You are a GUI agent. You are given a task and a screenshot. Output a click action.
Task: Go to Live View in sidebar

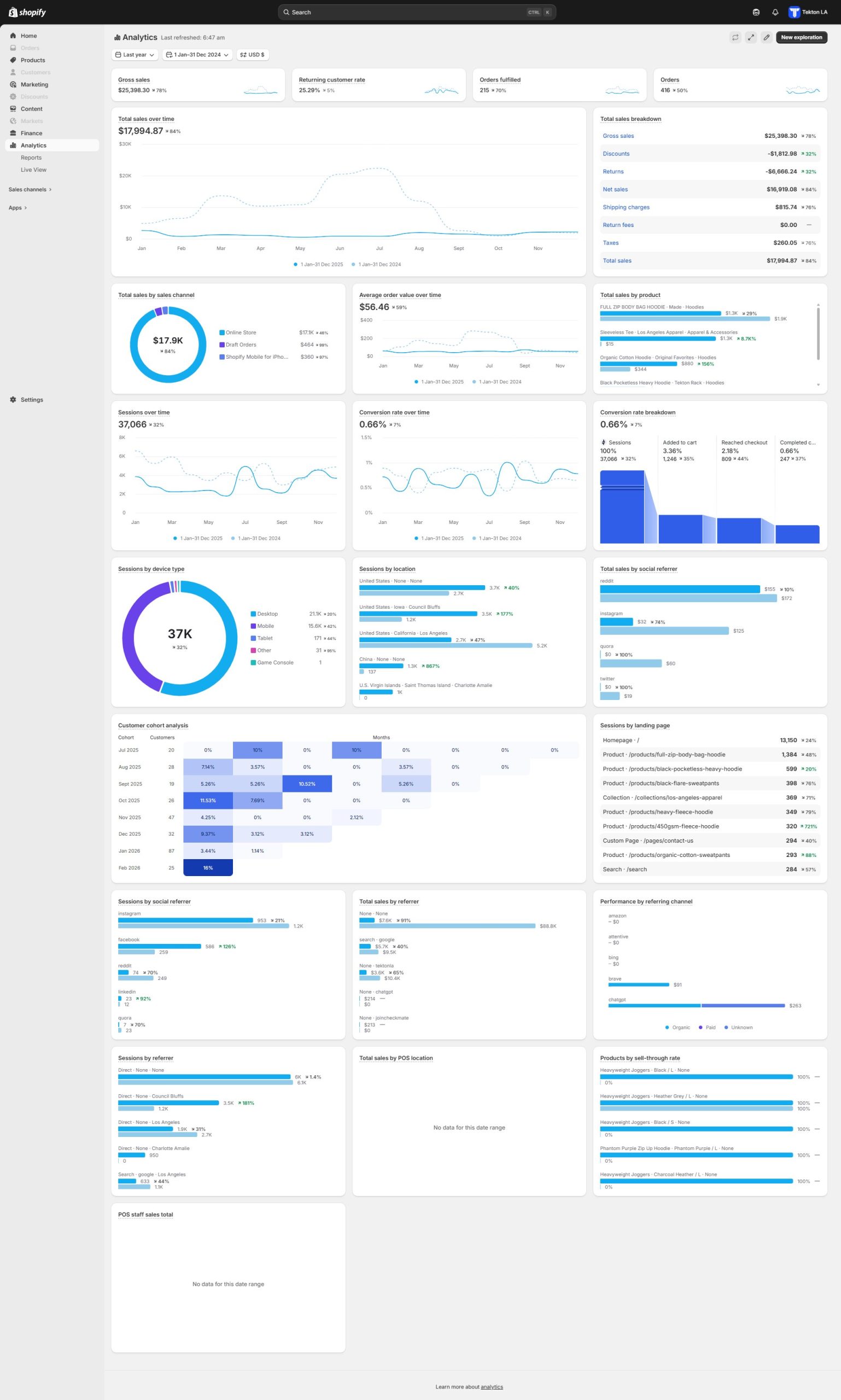[33, 170]
